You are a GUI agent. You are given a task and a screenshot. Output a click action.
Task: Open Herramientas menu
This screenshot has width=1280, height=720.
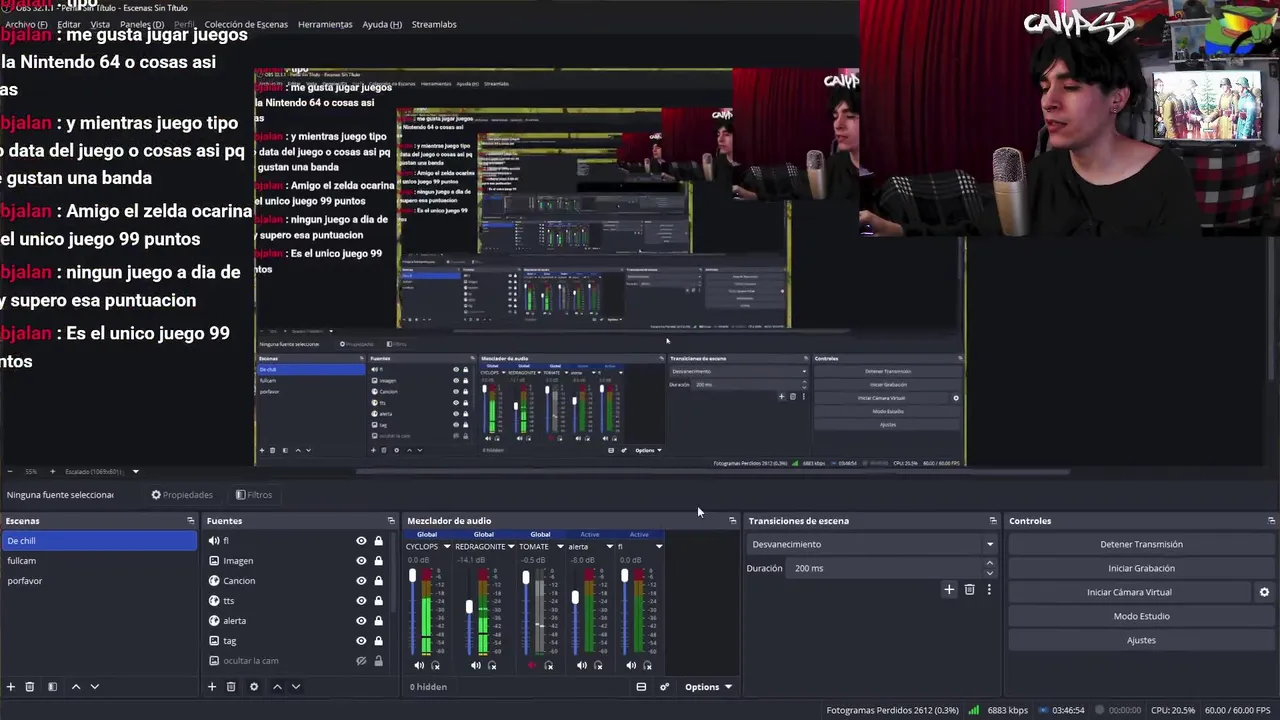click(325, 24)
